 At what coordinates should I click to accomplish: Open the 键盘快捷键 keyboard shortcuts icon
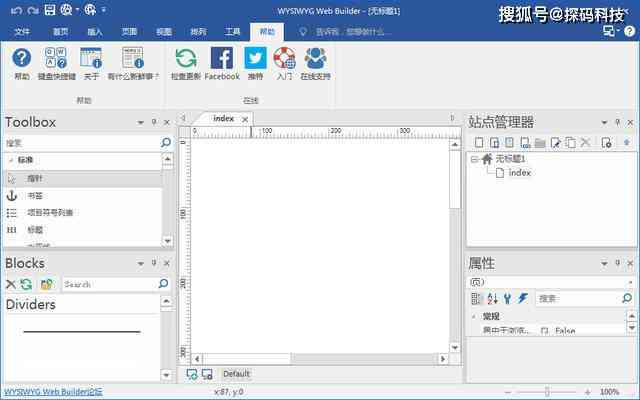[56, 58]
